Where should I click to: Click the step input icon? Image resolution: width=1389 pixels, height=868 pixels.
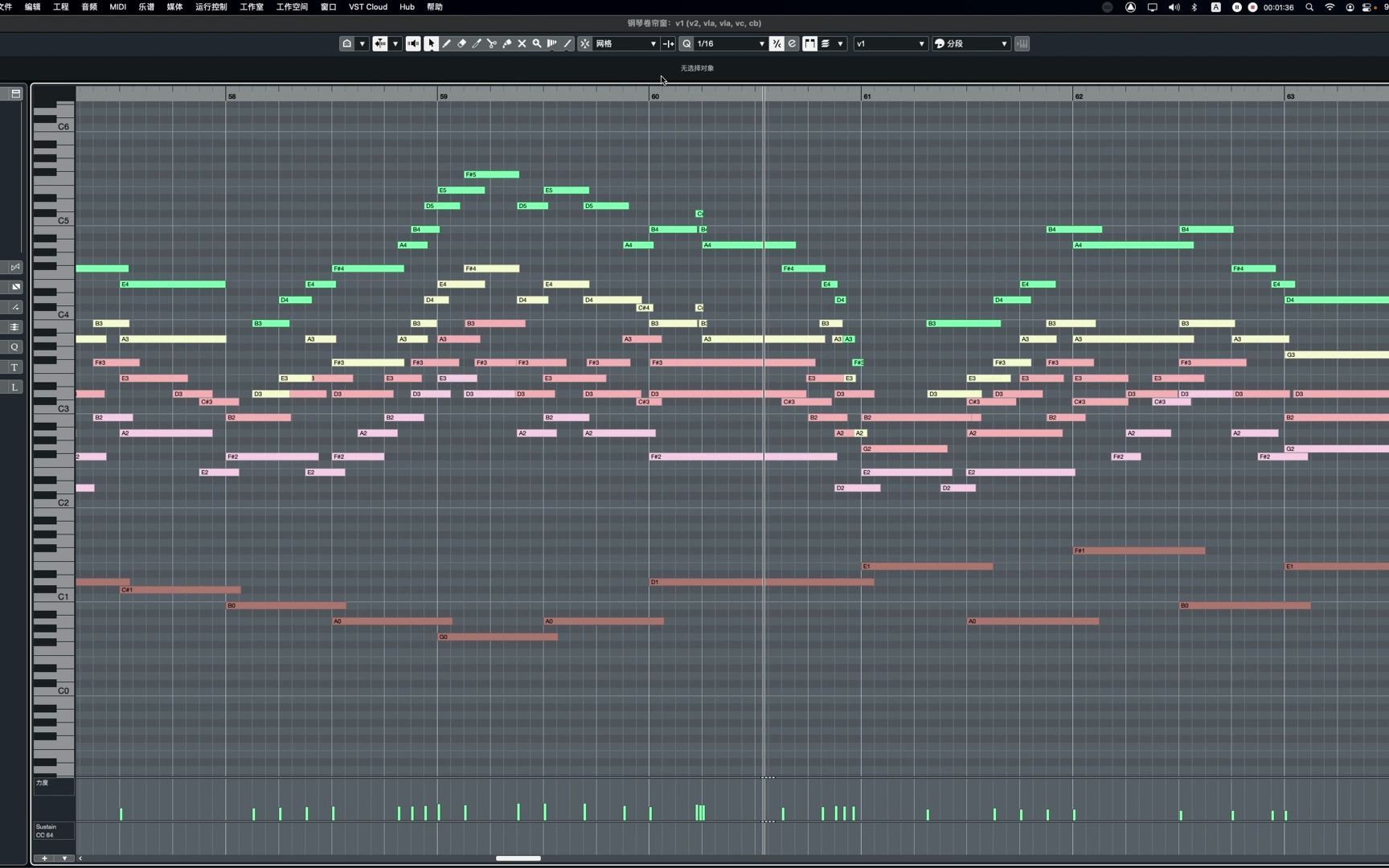(x=809, y=43)
